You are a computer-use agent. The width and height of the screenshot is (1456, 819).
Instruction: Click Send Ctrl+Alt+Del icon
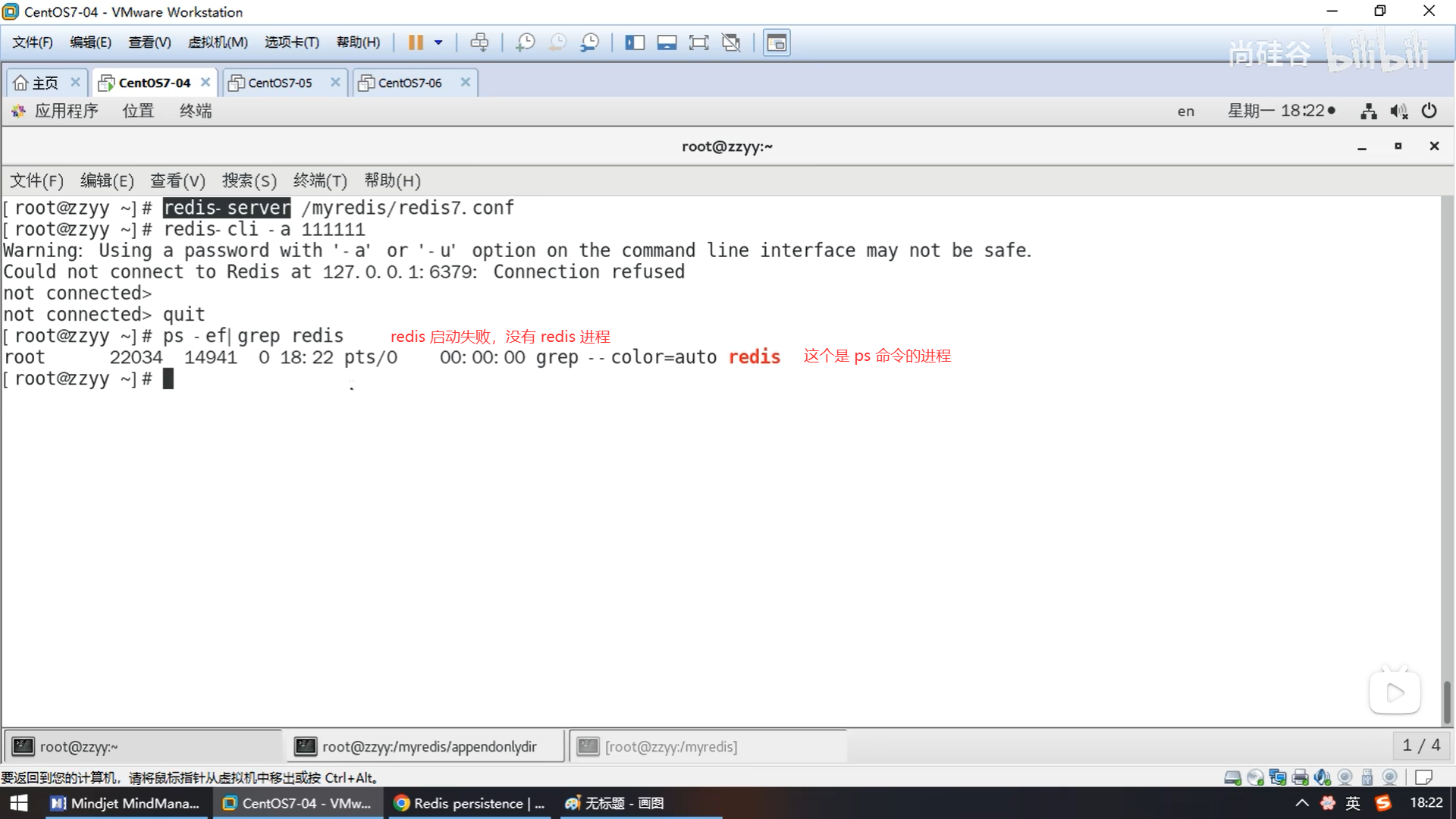(x=479, y=42)
